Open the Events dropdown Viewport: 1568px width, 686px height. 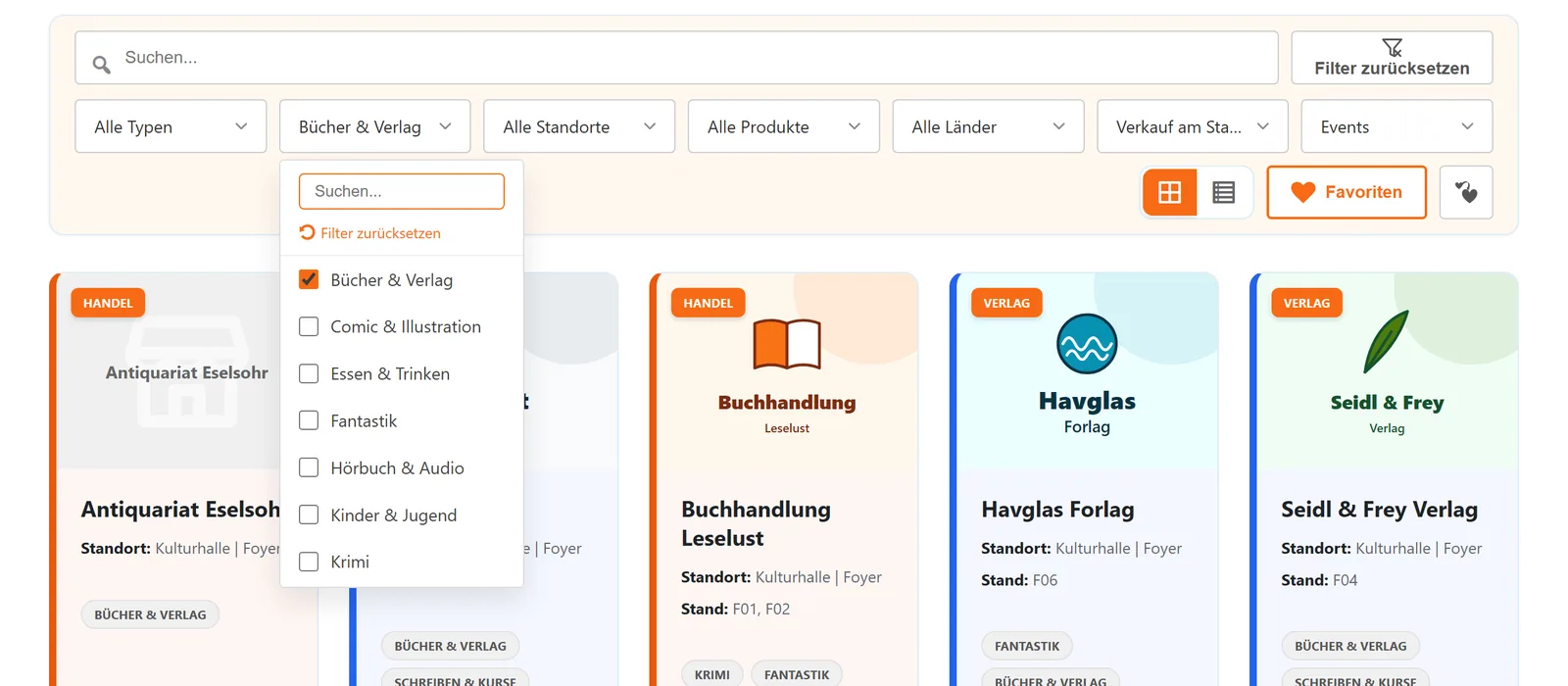1396,126
